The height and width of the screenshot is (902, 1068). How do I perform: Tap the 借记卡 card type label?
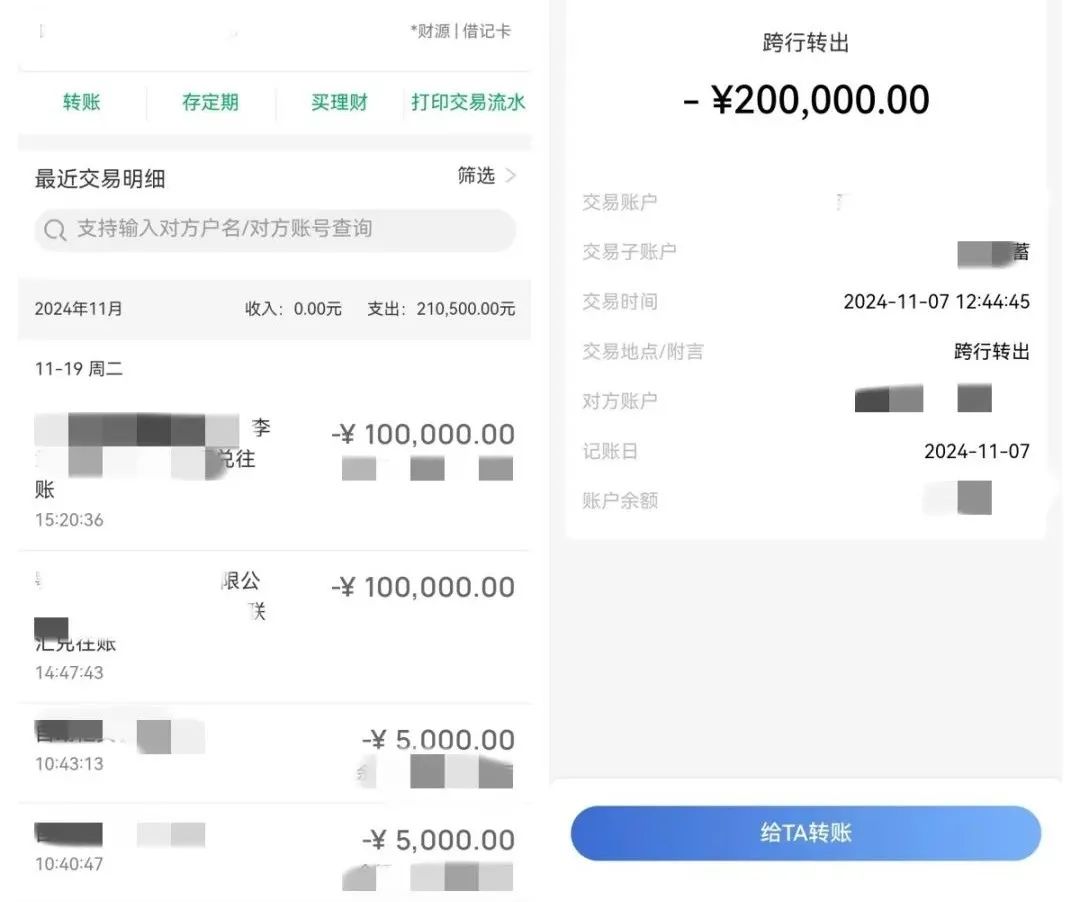487,31
